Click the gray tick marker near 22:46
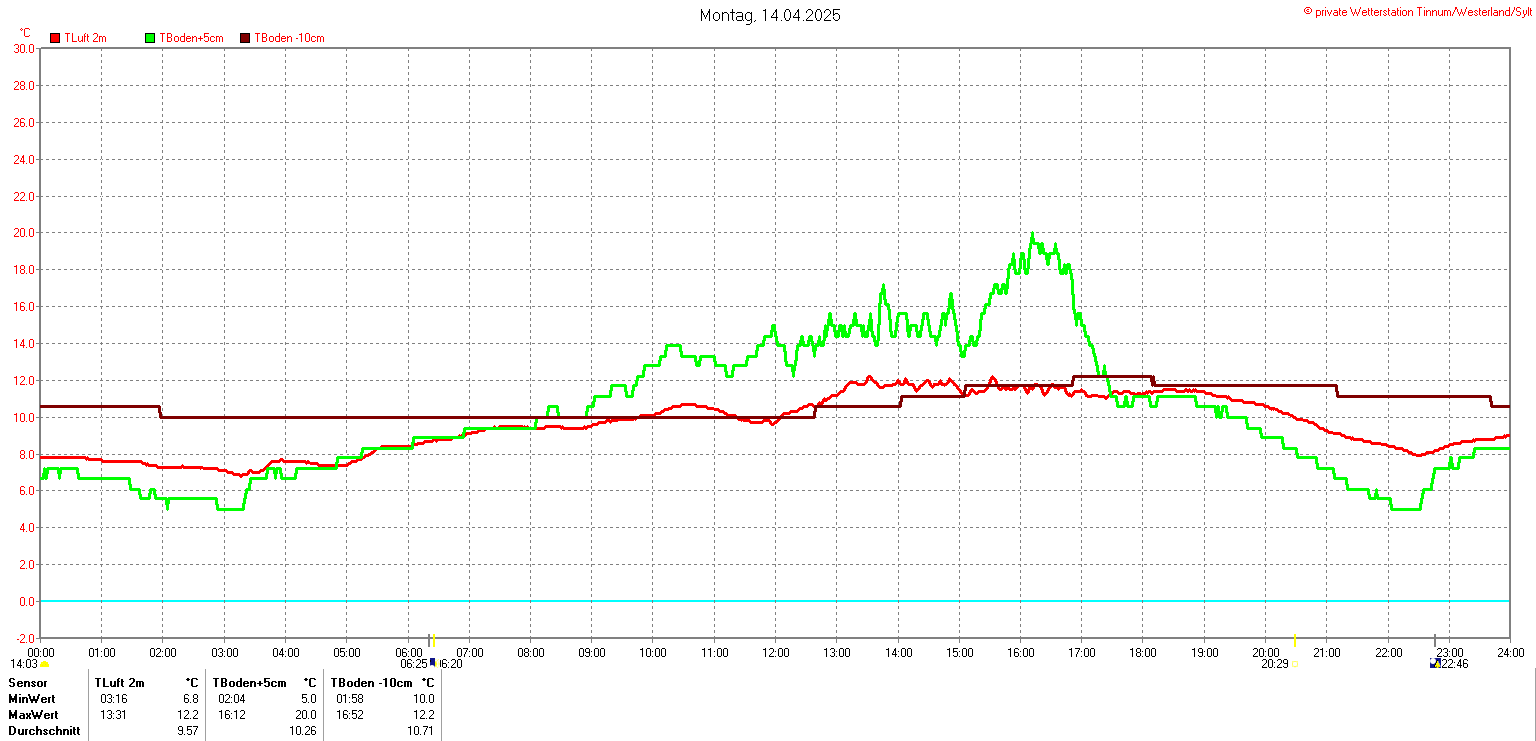1536x741 pixels. (x=1434, y=640)
